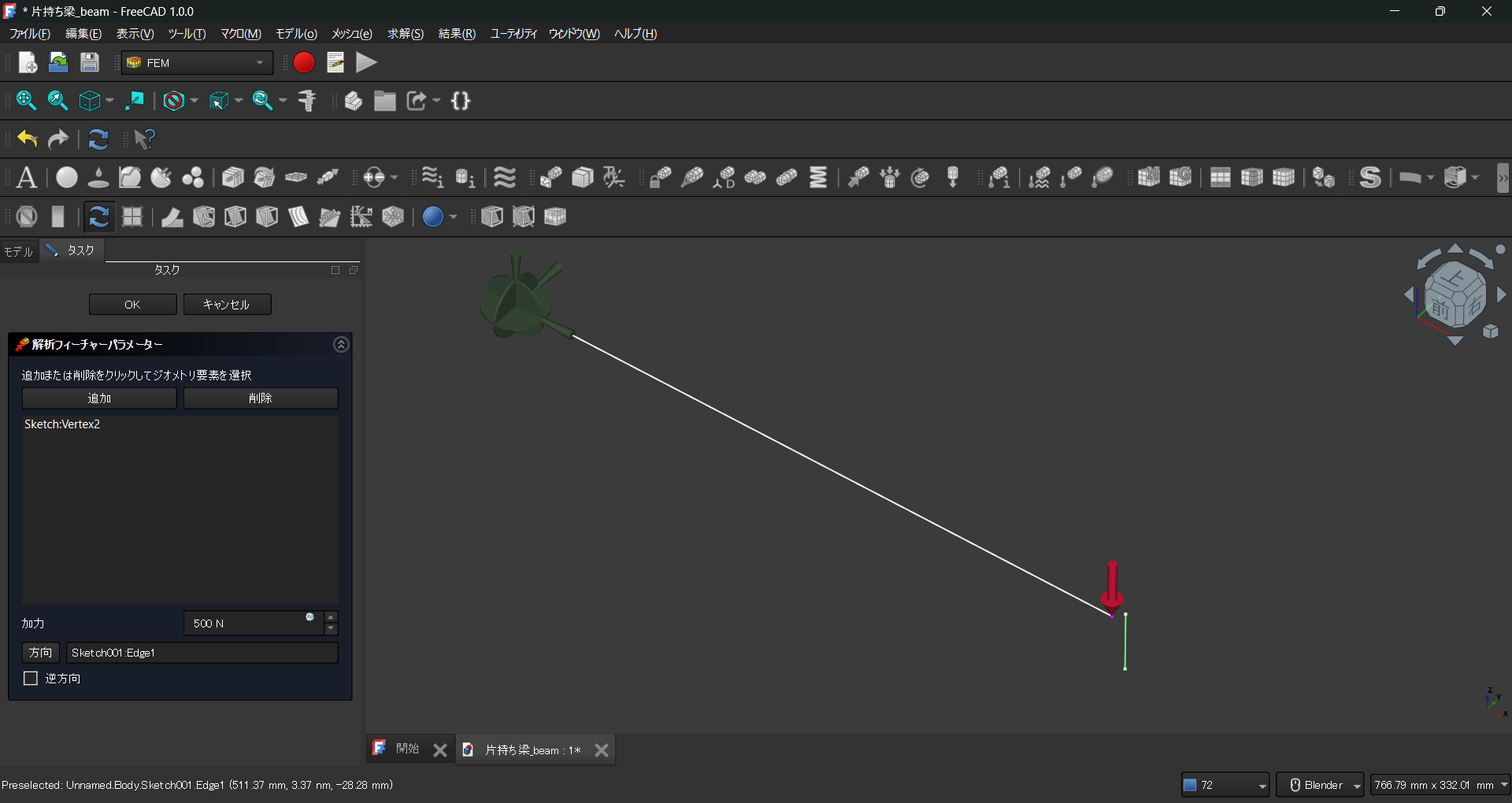Open the status bar dropdown showing 72
The height and width of the screenshot is (803, 1512).
coord(1225,785)
